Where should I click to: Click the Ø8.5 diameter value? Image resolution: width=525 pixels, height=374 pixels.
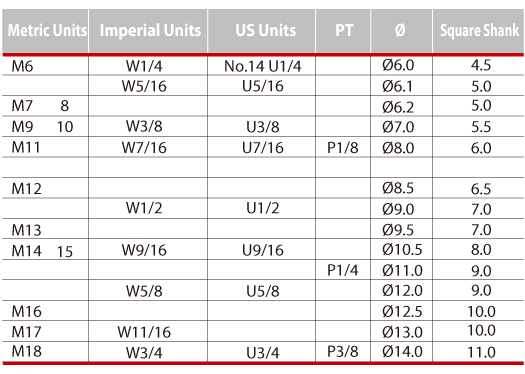pos(398,188)
